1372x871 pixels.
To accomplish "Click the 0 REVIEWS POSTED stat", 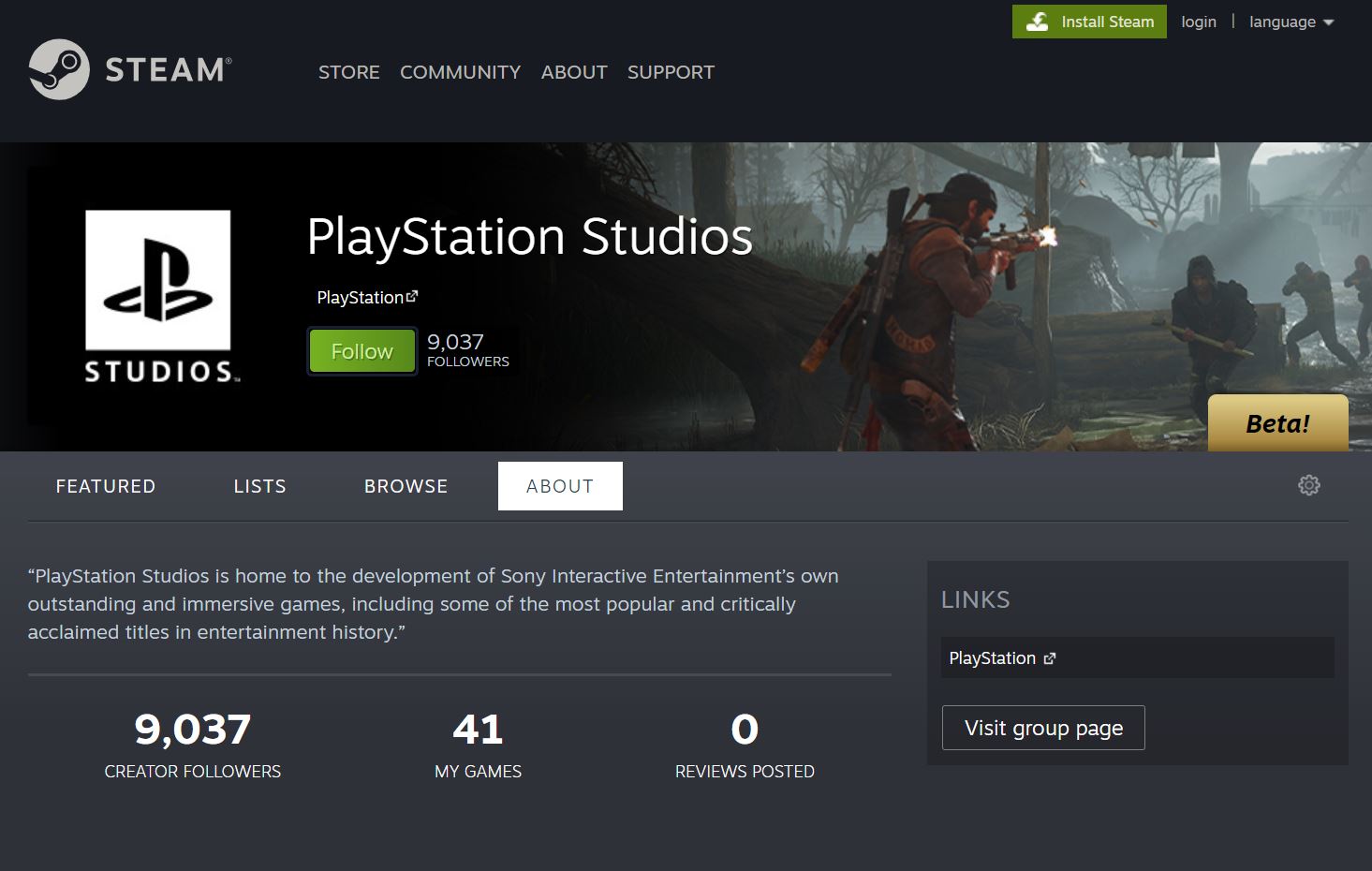I will [745, 746].
